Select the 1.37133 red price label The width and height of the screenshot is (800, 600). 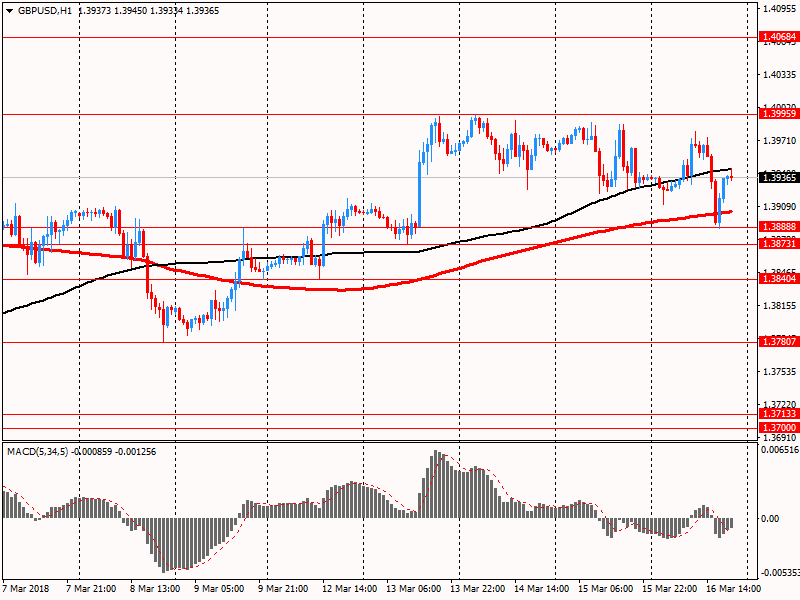[778, 413]
